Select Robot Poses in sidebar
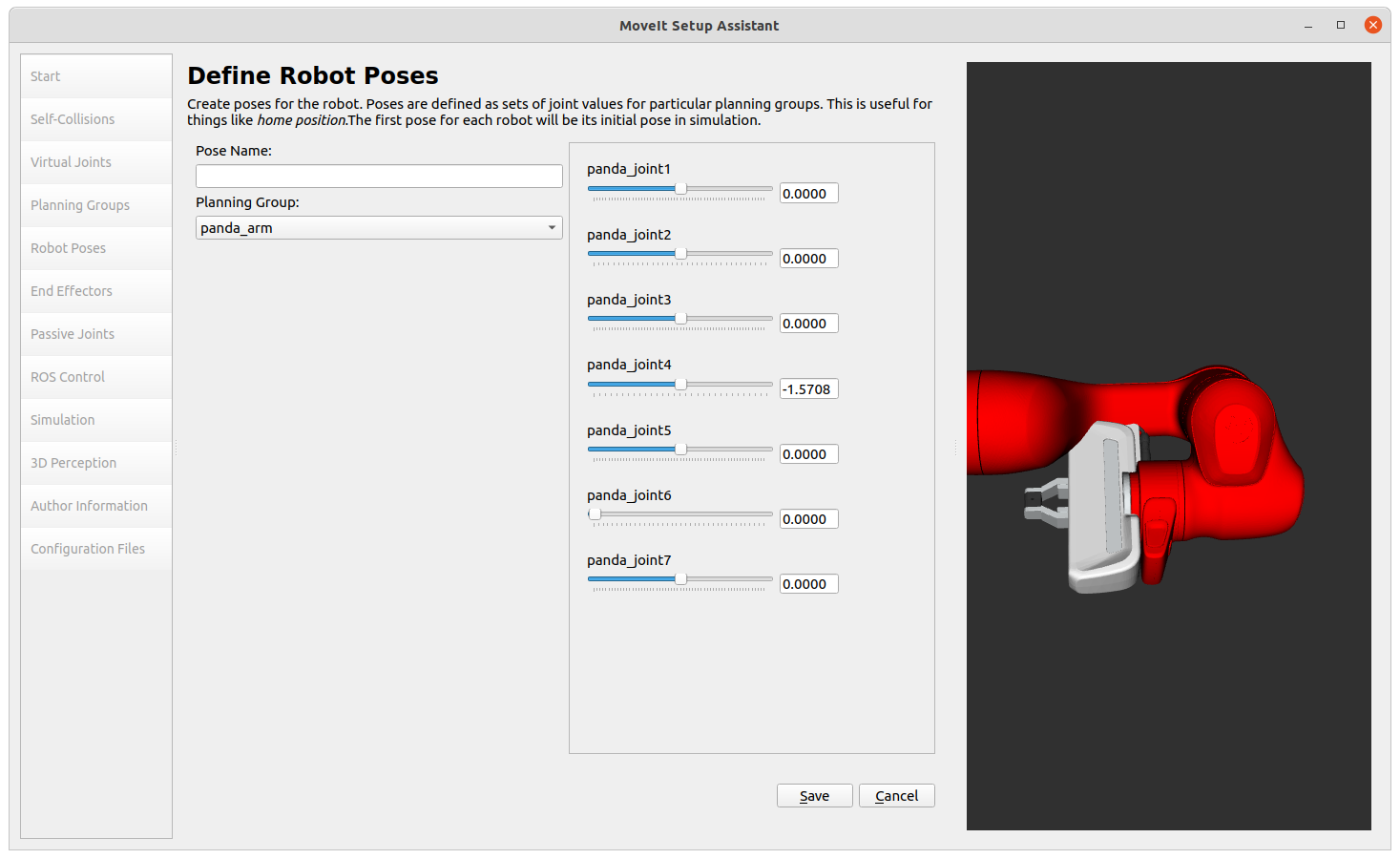The width and height of the screenshot is (1400, 859). pos(96,248)
